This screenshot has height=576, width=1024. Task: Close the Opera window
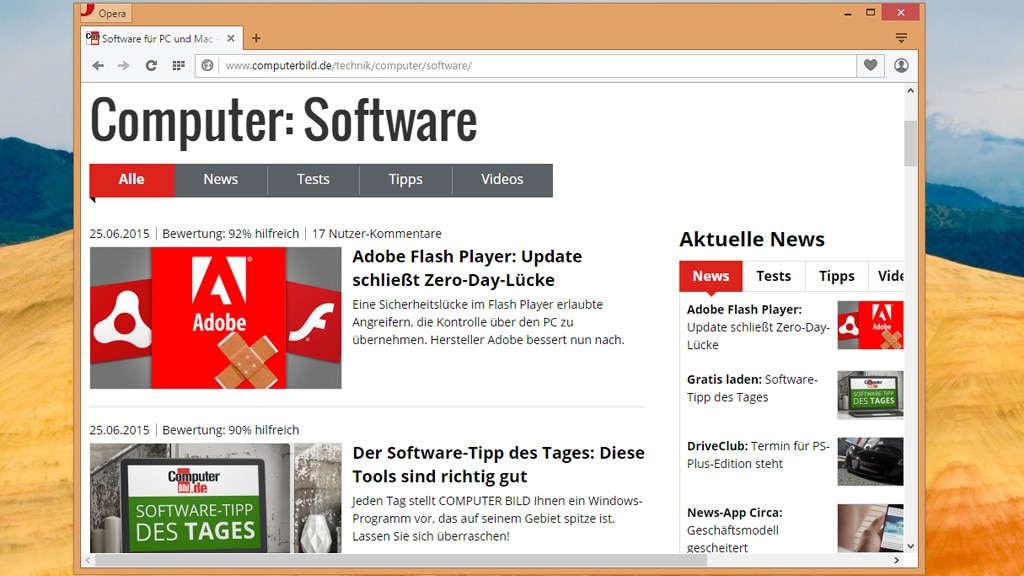tap(901, 12)
